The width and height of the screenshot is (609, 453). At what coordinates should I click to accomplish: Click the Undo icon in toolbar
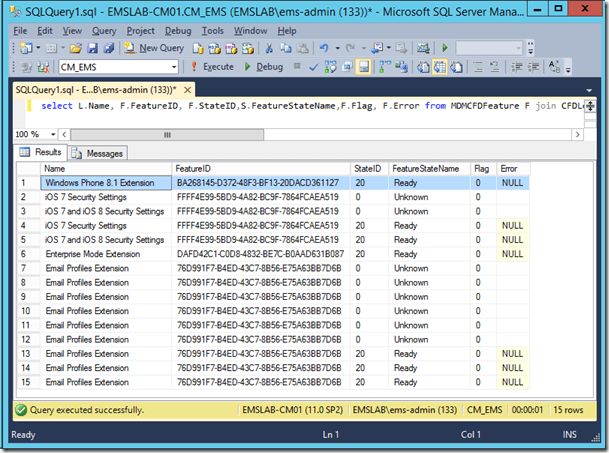(x=325, y=48)
